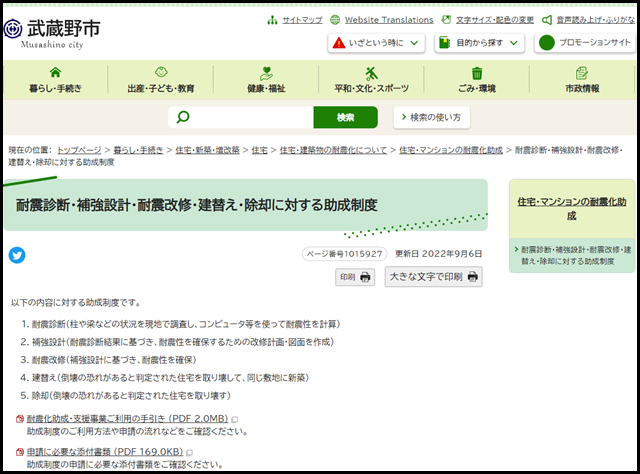
Task: Go to 市政情報 menu section
Action: tap(582, 79)
